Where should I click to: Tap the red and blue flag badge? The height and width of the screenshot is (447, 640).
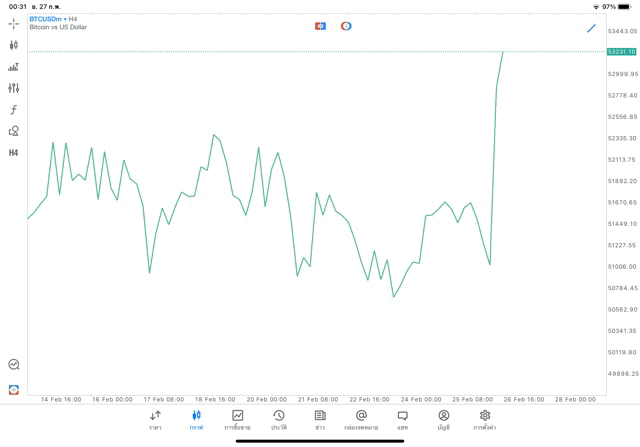(320, 26)
